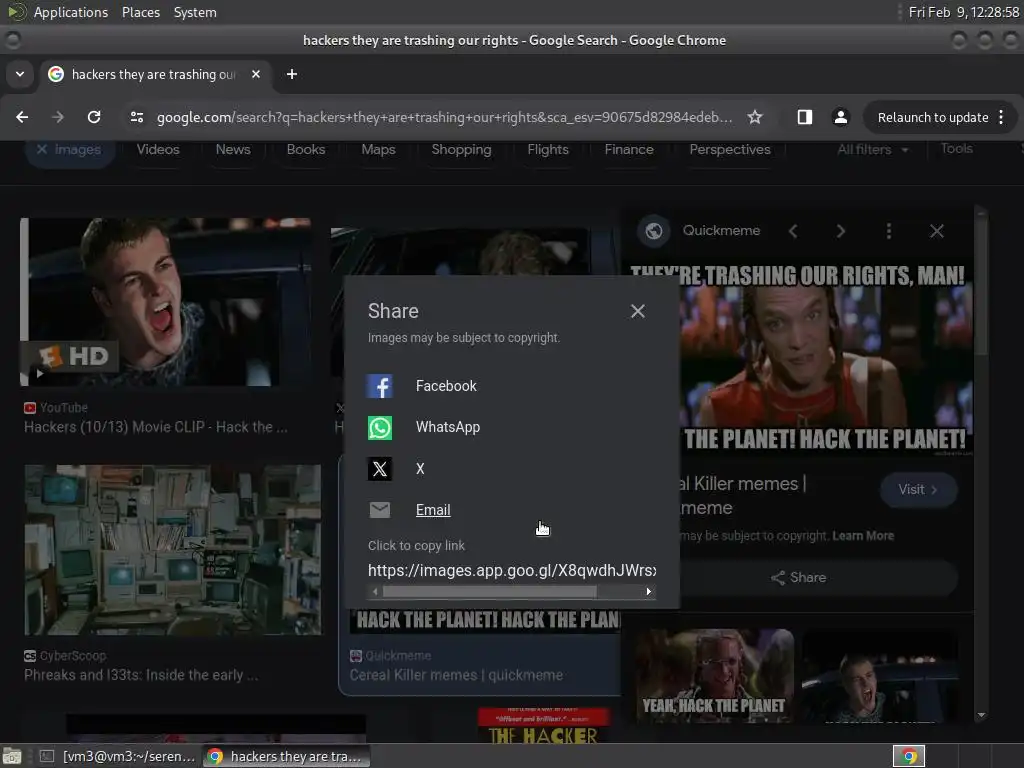Click the share link scrollbar left arrow

(375, 592)
